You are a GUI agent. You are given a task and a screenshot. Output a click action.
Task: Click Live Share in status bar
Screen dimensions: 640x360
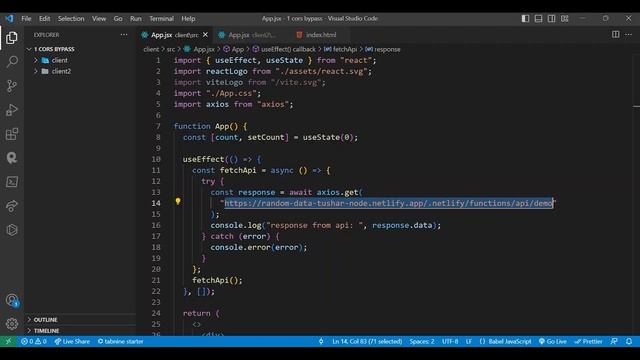pos(72,341)
